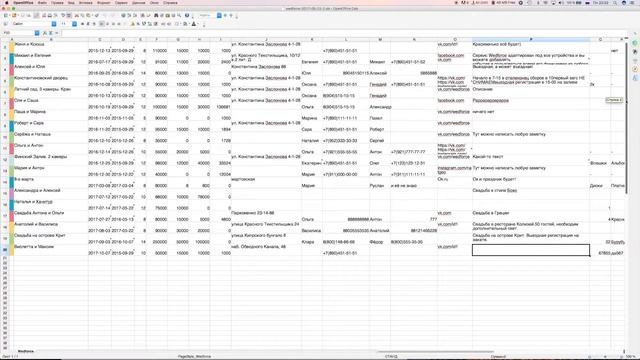Toggle left alignment

pos(102,24)
